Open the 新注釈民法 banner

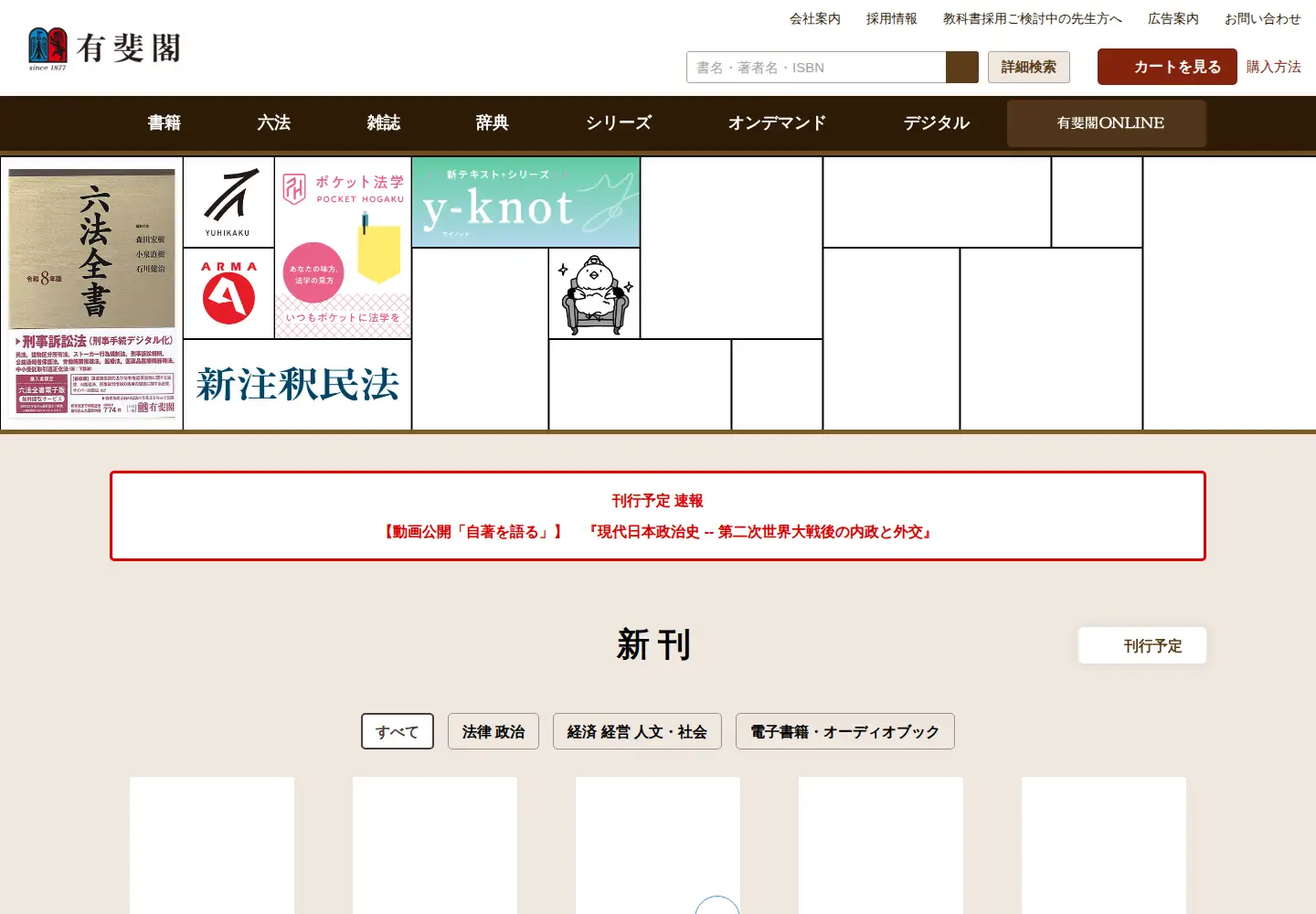pos(297,385)
